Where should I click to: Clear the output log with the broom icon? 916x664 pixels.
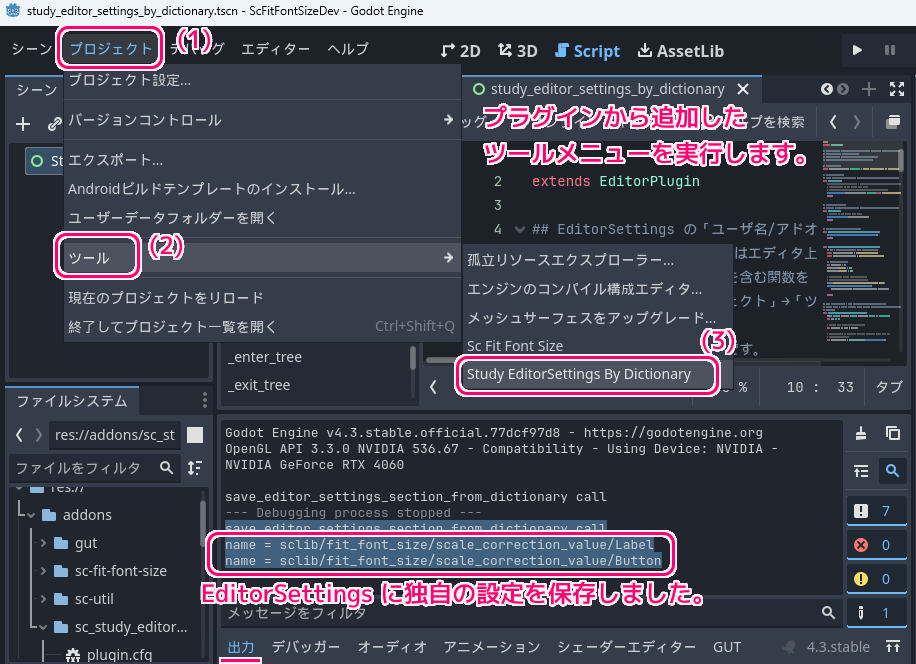coord(862,433)
